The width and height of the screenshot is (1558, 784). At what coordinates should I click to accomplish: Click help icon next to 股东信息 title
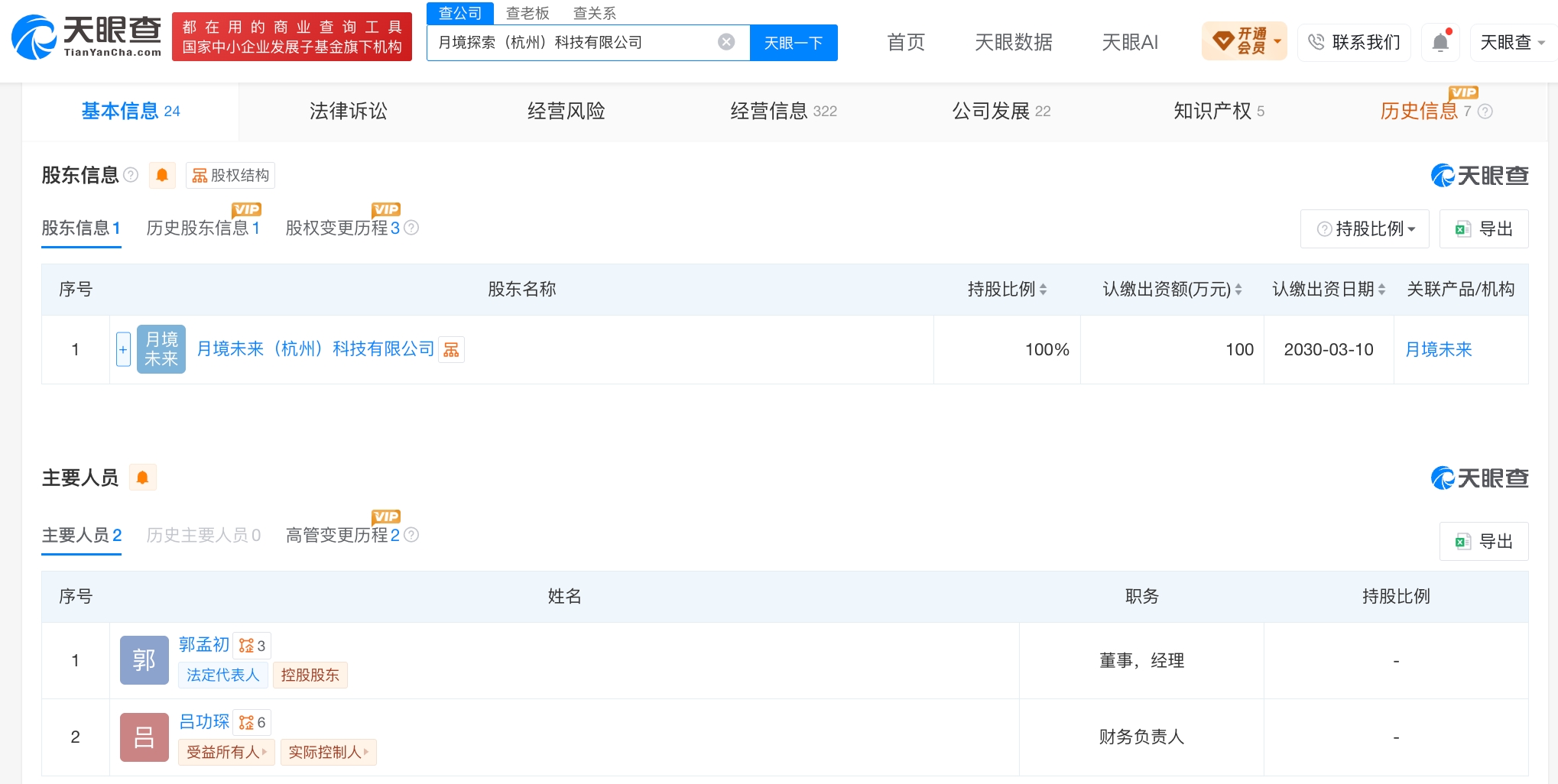[x=131, y=175]
